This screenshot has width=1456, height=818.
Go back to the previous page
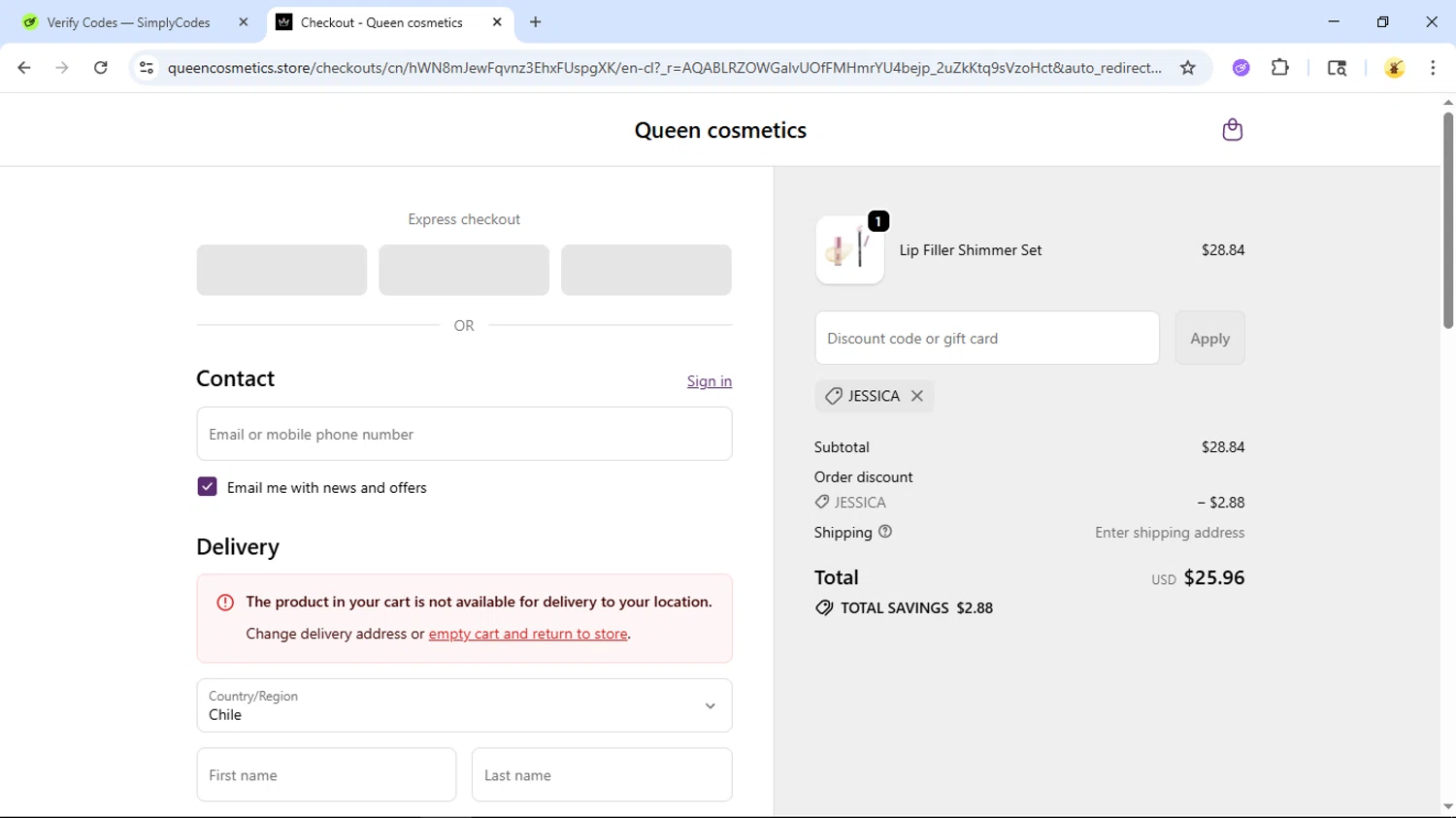24,68
